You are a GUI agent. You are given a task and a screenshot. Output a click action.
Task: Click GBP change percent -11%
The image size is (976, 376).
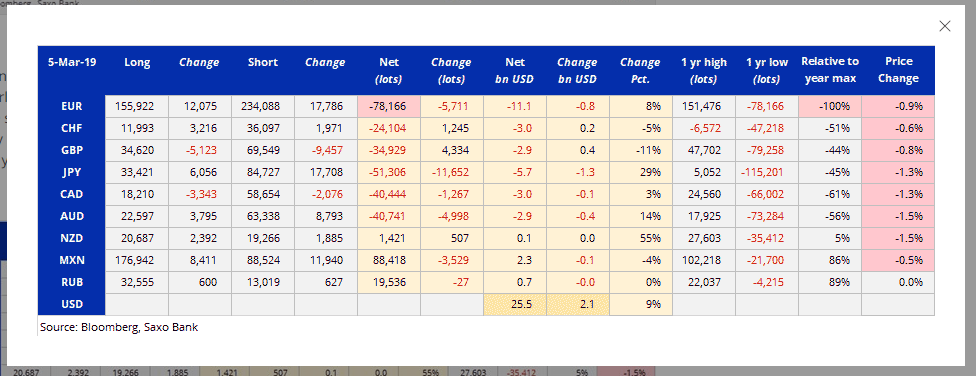coord(640,150)
